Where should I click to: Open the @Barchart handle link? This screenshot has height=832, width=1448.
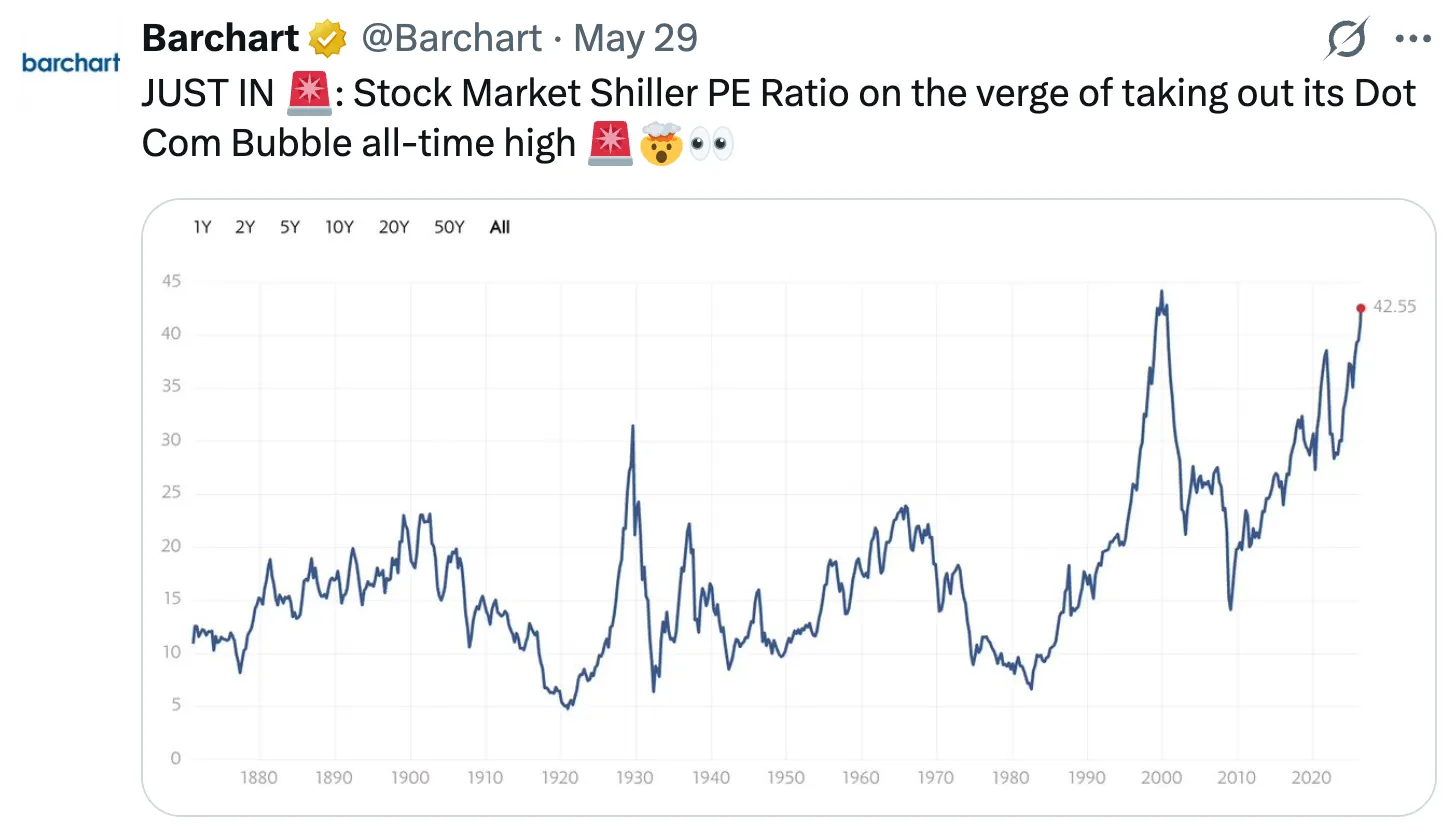click(x=452, y=40)
